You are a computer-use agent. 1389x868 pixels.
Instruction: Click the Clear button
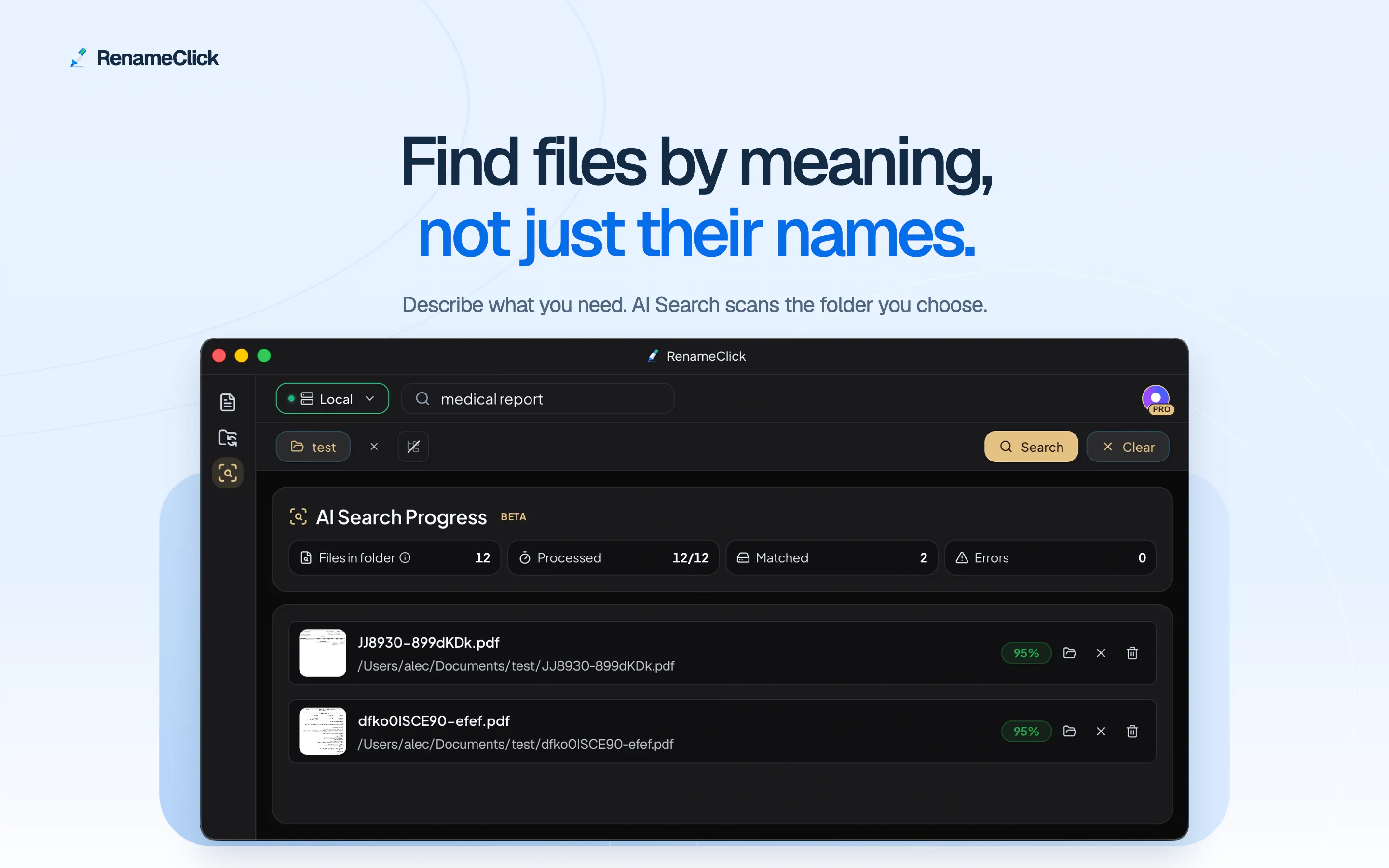[1128, 447]
